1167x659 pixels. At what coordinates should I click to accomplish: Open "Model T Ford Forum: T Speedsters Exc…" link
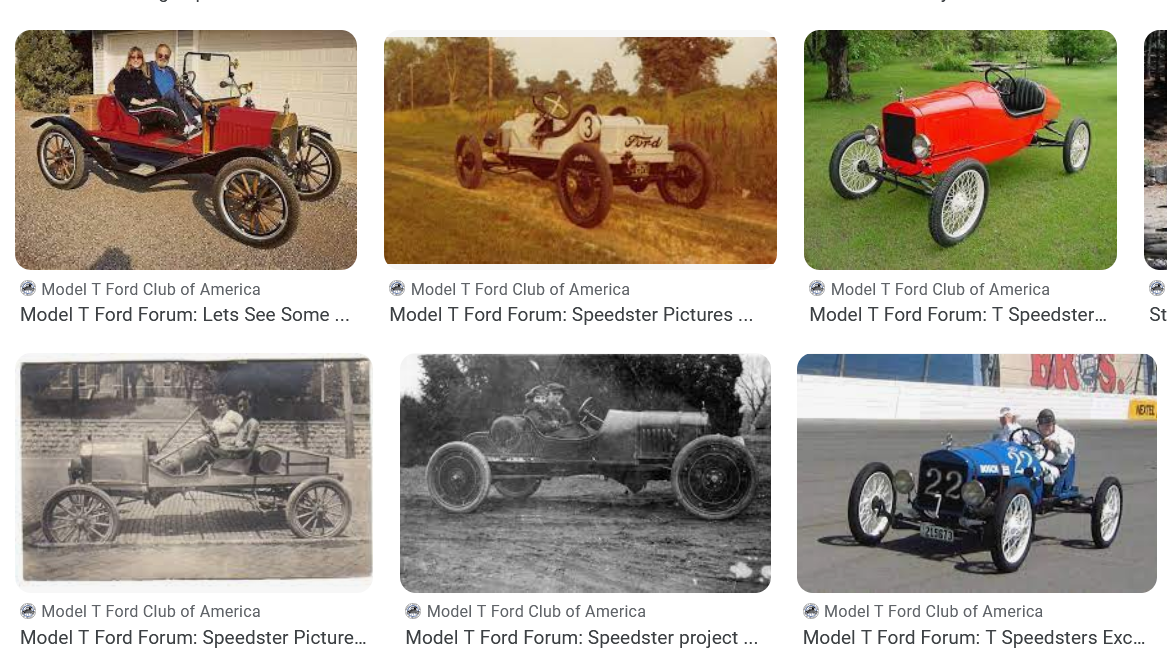click(x=974, y=638)
